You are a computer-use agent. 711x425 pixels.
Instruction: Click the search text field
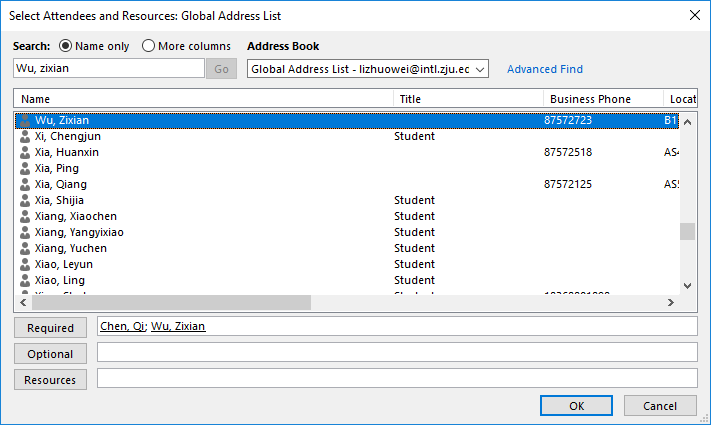(x=109, y=69)
